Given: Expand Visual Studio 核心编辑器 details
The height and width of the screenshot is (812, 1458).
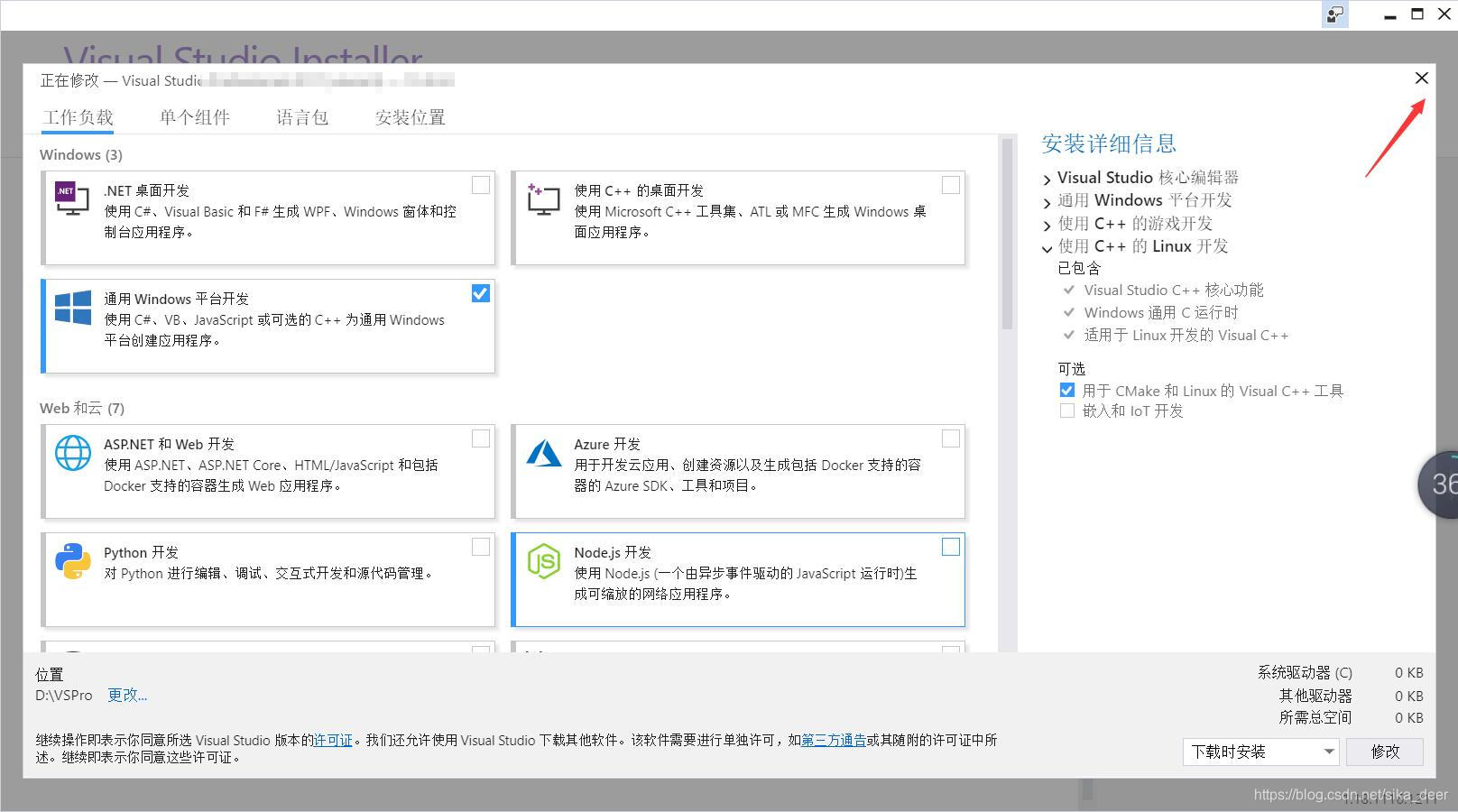Looking at the screenshot, I should coord(1047,180).
